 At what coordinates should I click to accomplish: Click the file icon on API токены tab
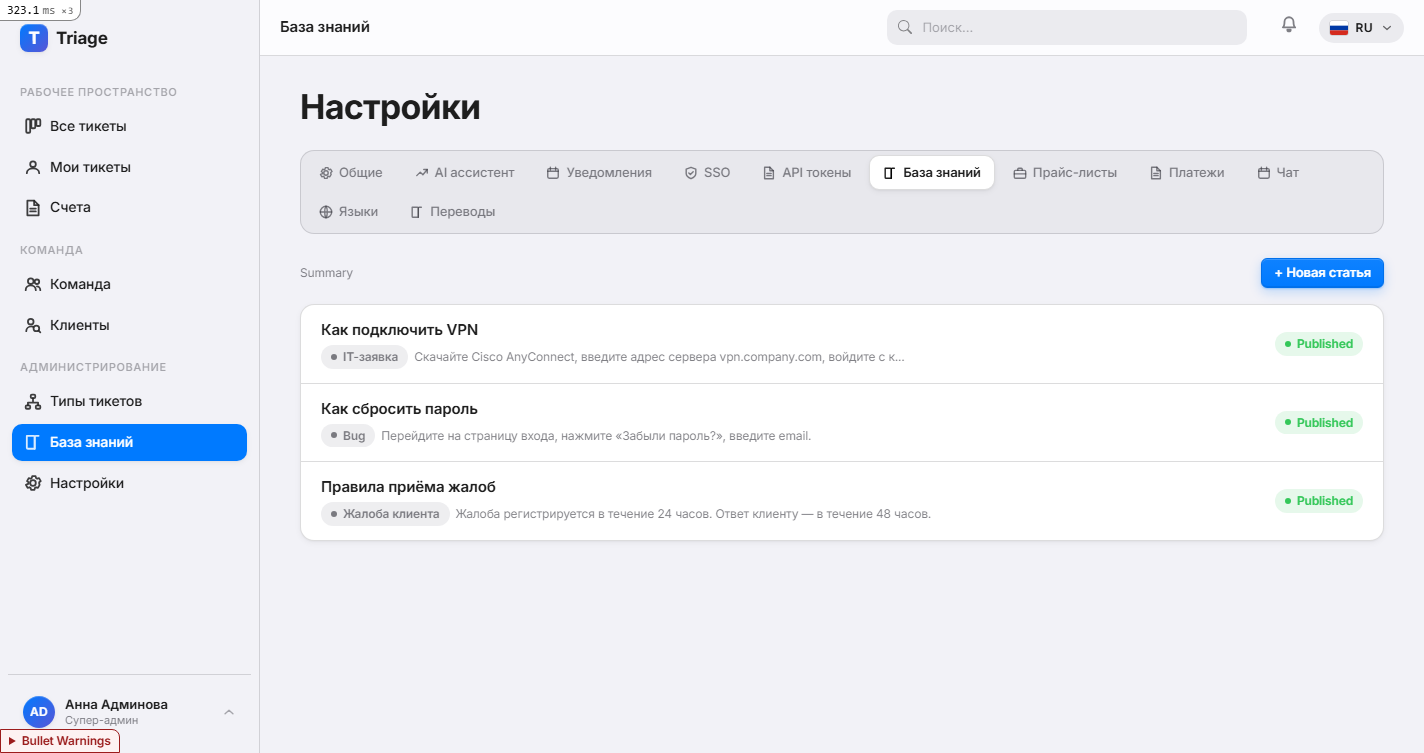pyautogui.click(x=769, y=173)
